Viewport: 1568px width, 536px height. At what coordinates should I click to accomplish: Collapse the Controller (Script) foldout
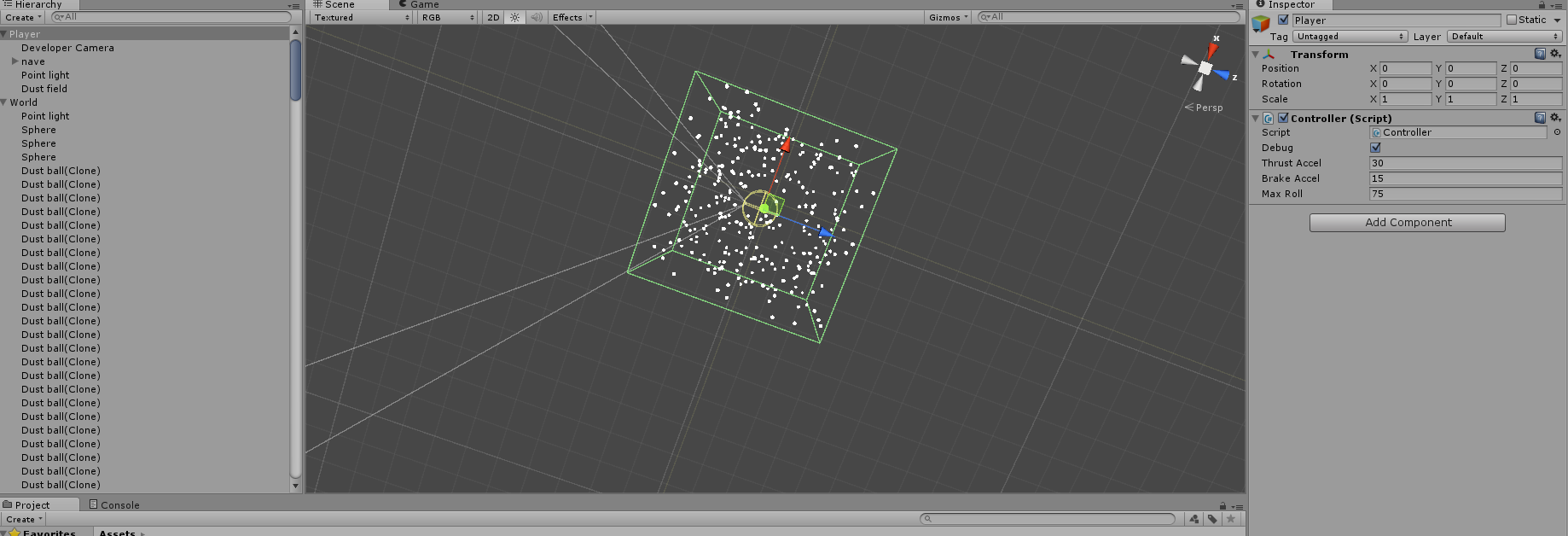click(x=1255, y=118)
